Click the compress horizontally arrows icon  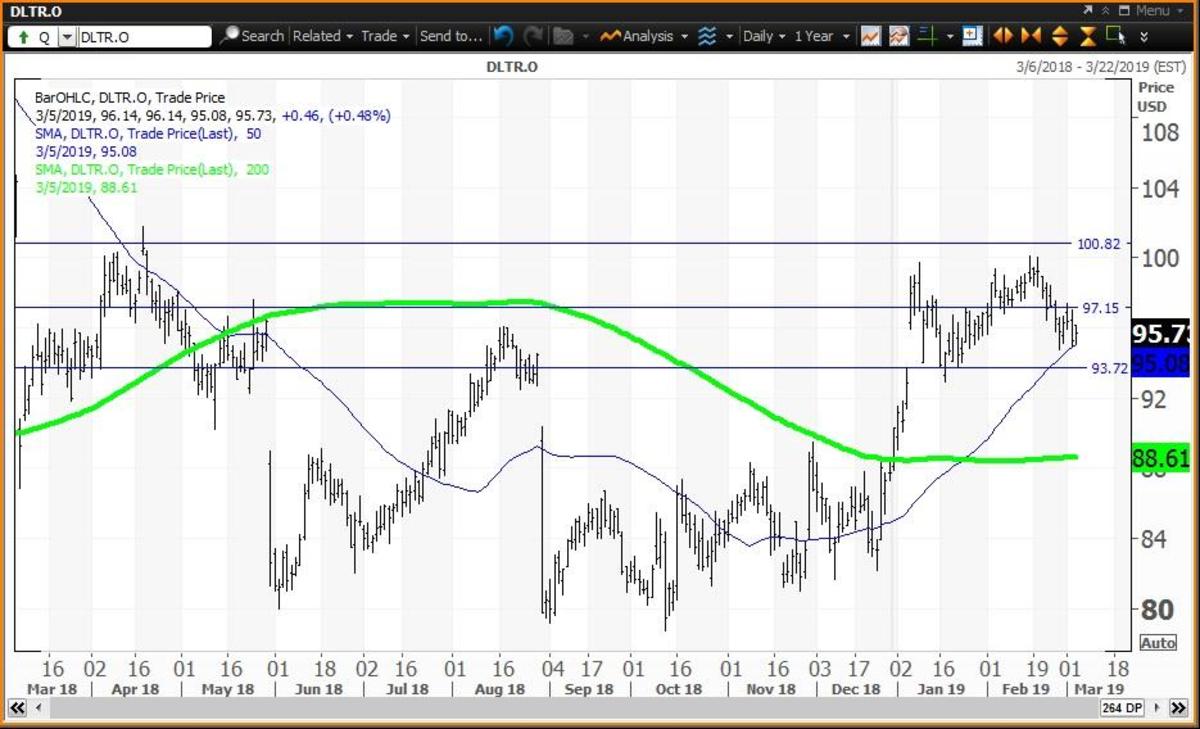pos(1031,36)
